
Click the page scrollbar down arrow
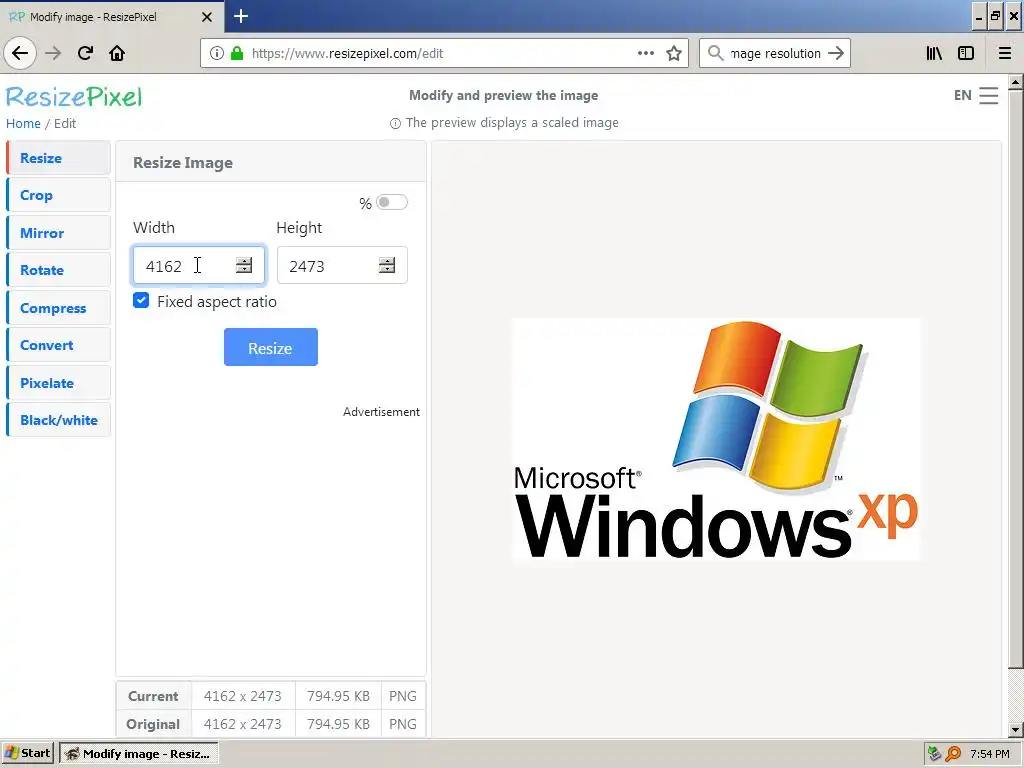pos(1015,730)
